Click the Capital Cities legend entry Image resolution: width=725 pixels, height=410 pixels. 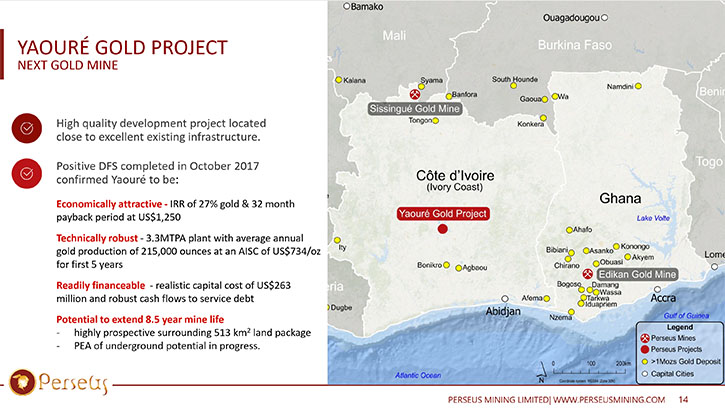[668, 373]
